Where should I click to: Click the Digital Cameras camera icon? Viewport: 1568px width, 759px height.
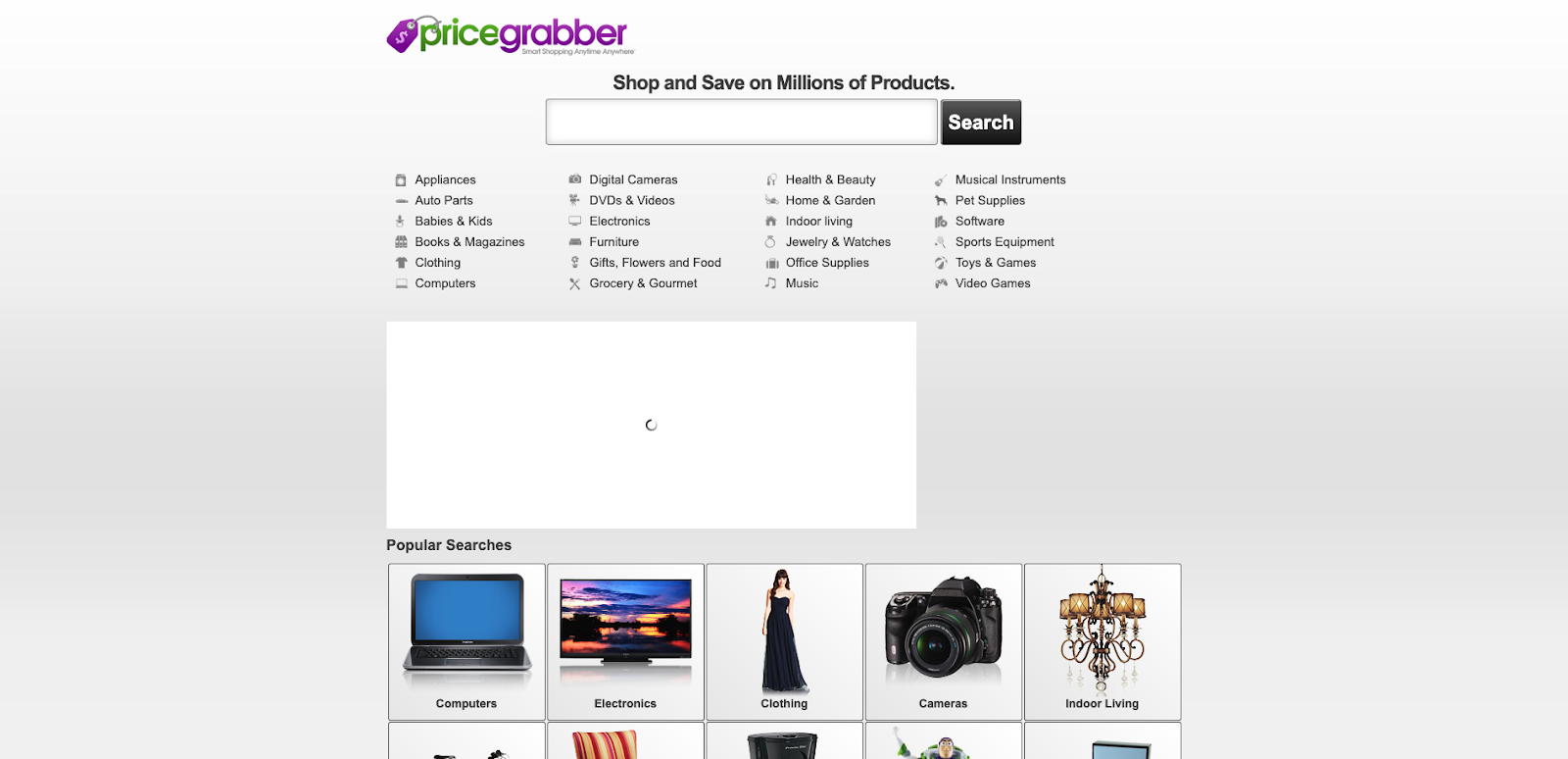pos(575,179)
